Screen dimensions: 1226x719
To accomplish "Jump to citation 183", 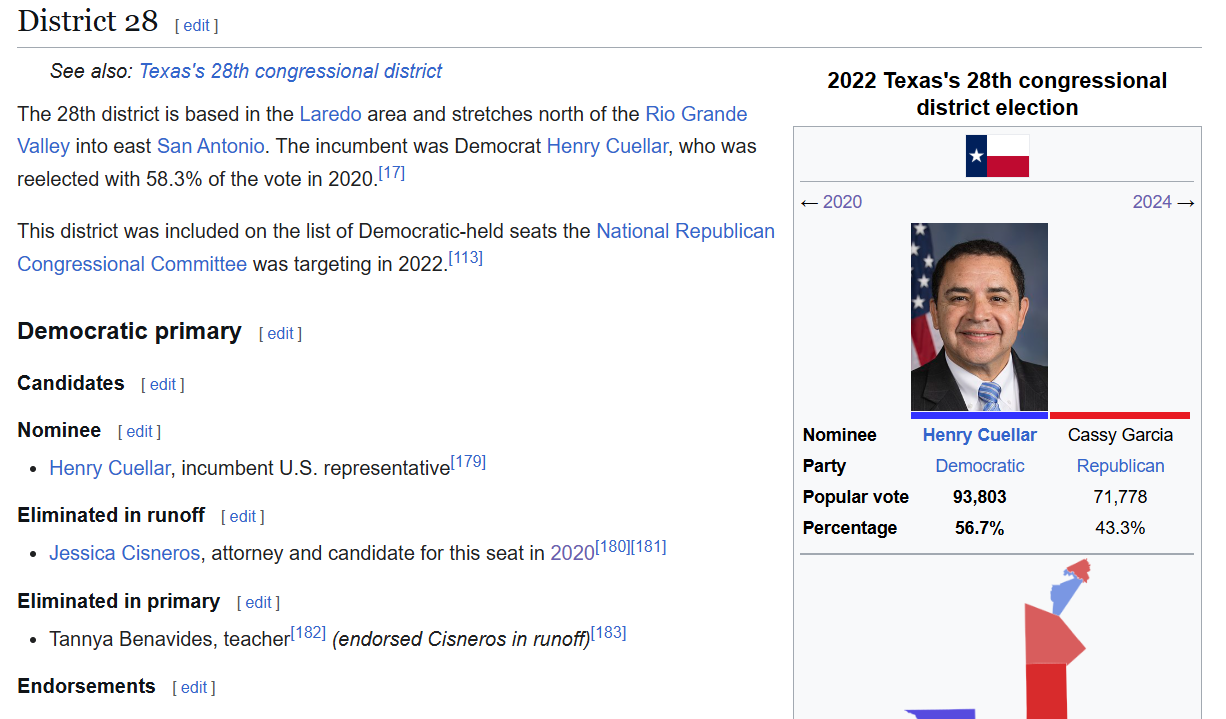I will tap(608, 633).
